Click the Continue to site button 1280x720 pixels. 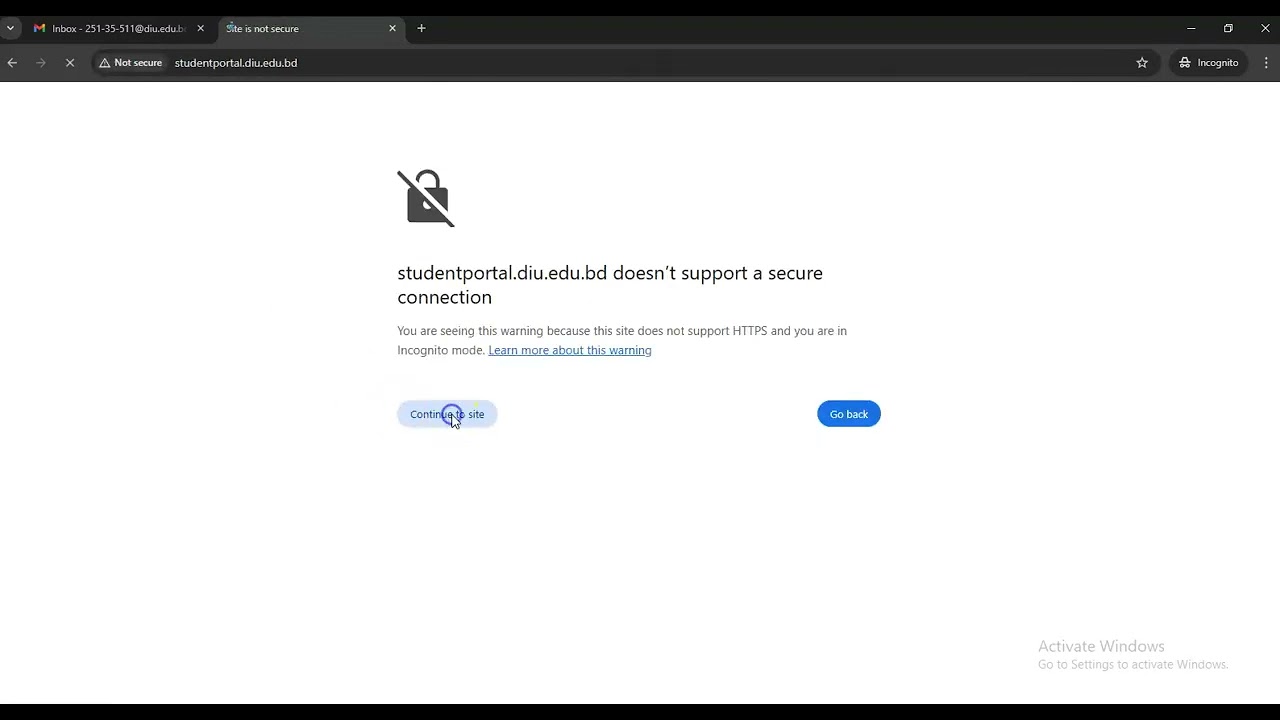click(447, 414)
